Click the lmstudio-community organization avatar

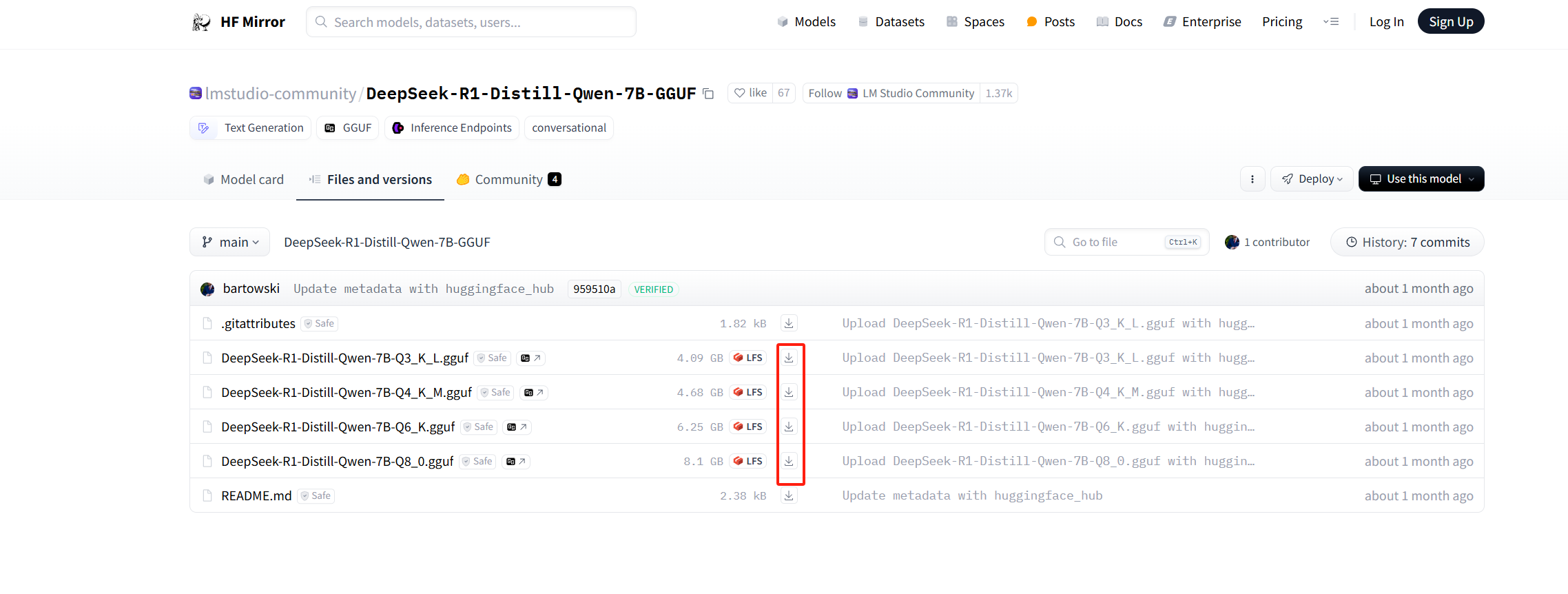(x=196, y=93)
